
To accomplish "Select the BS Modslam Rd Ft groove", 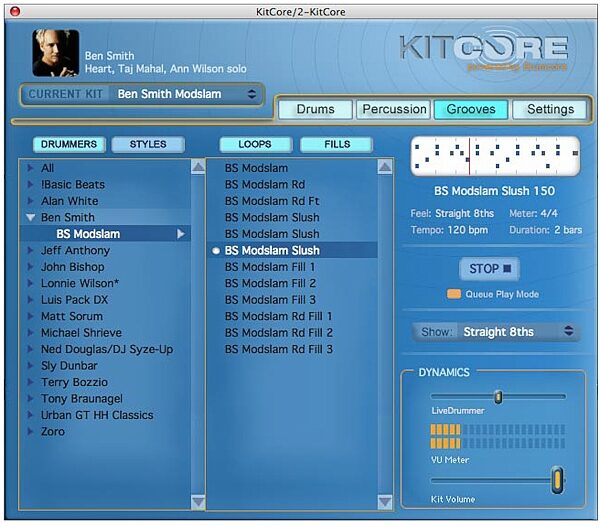I will point(272,201).
